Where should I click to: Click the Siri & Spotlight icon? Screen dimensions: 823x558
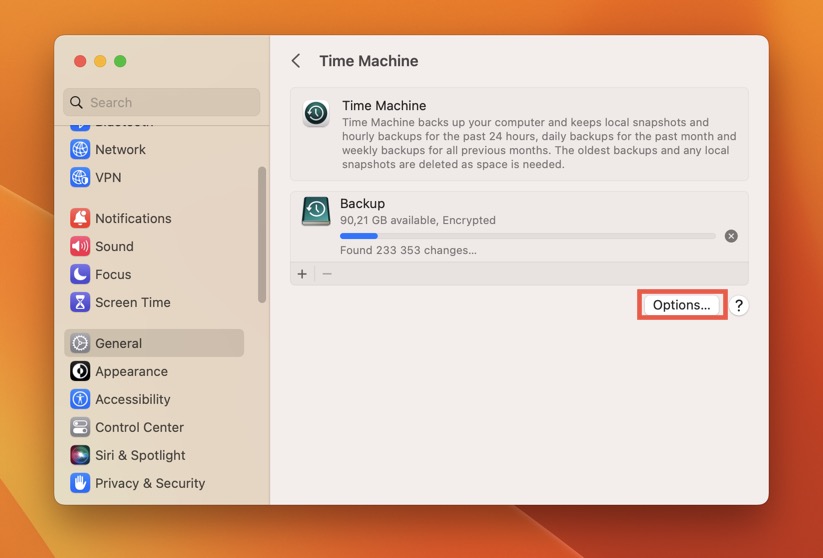tap(80, 455)
